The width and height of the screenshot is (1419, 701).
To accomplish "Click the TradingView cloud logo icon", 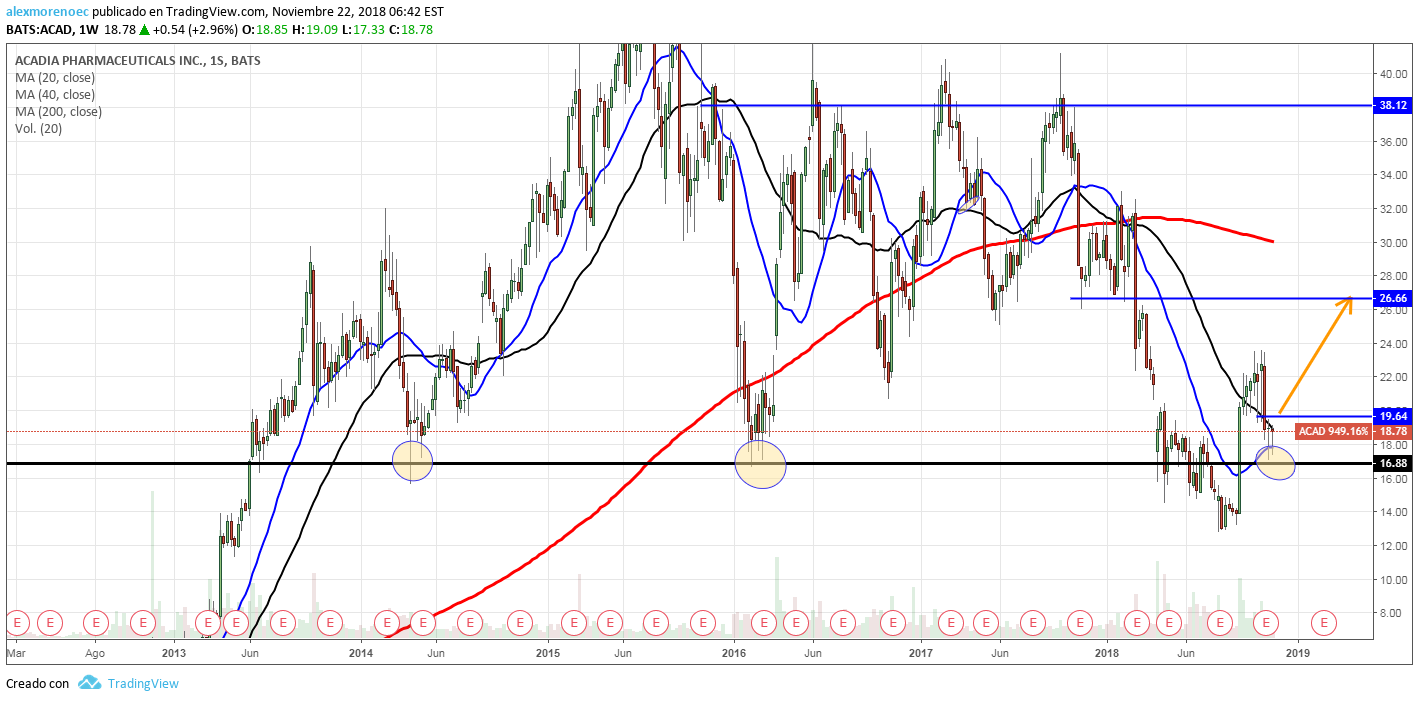I will pos(90,683).
